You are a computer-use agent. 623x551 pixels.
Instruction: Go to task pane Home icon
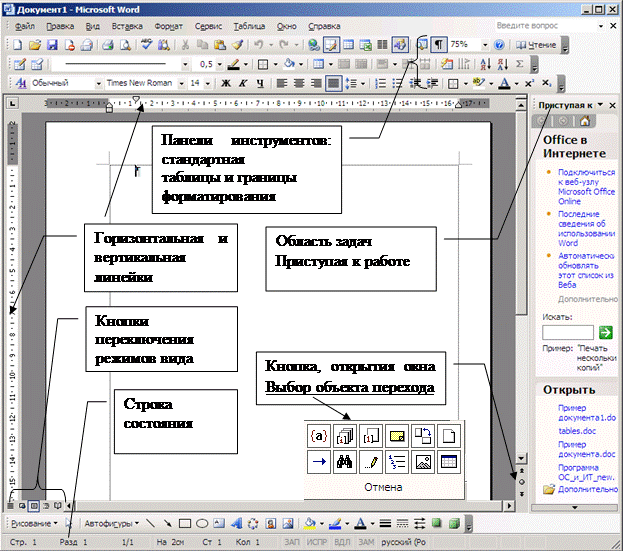(584, 121)
